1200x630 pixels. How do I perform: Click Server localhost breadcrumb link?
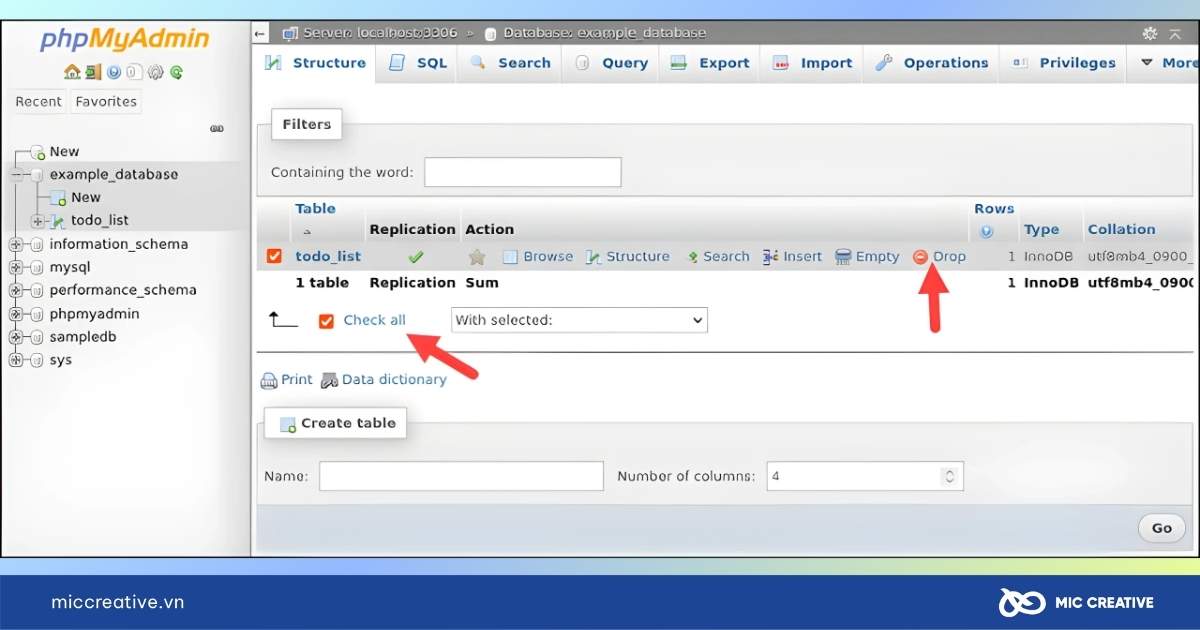click(380, 33)
